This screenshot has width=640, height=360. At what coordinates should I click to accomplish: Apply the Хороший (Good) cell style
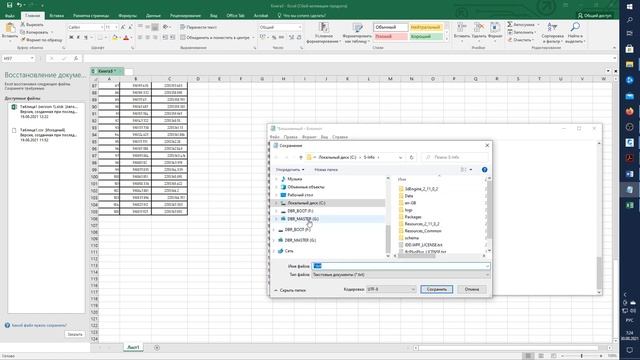(426, 36)
